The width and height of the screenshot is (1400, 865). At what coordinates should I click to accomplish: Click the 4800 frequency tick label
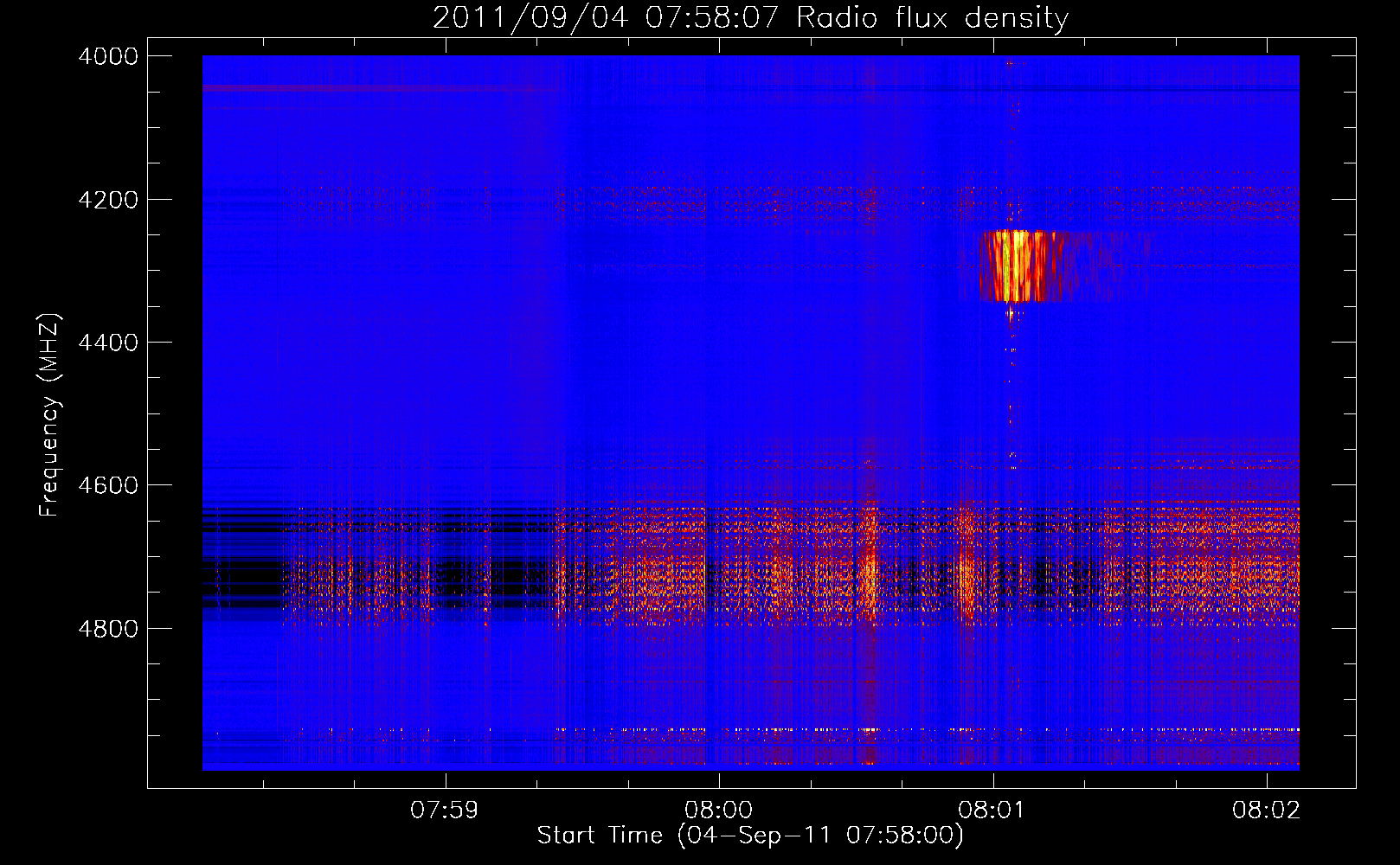[x=108, y=629]
